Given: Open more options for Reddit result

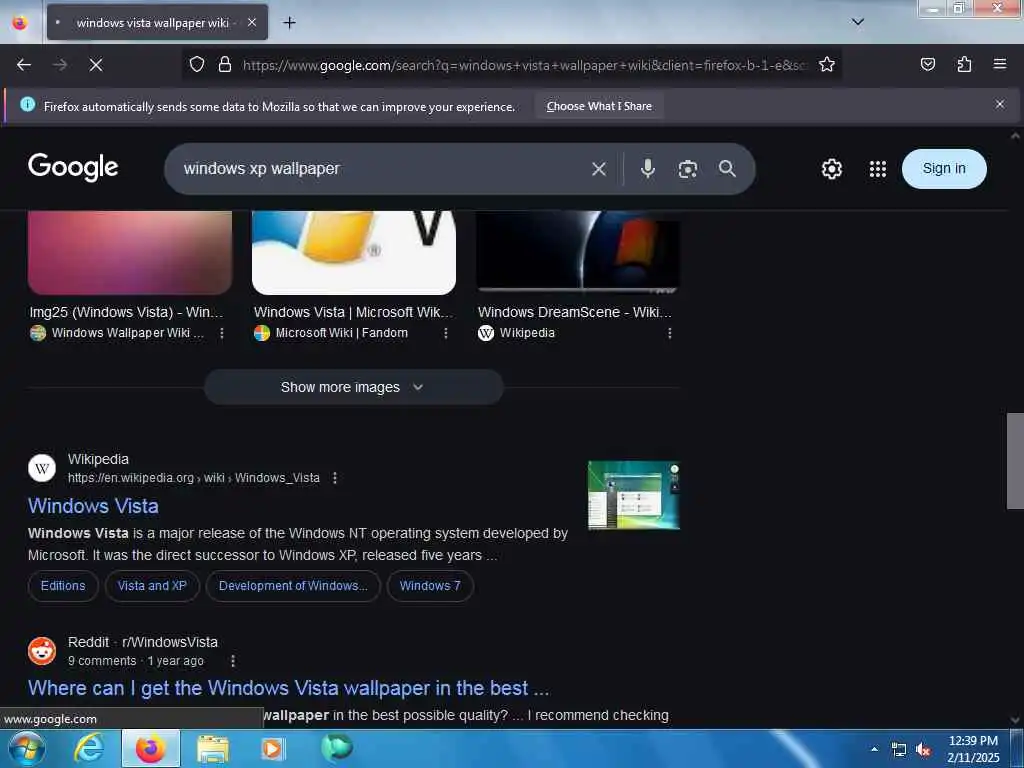Looking at the screenshot, I should [232, 661].
